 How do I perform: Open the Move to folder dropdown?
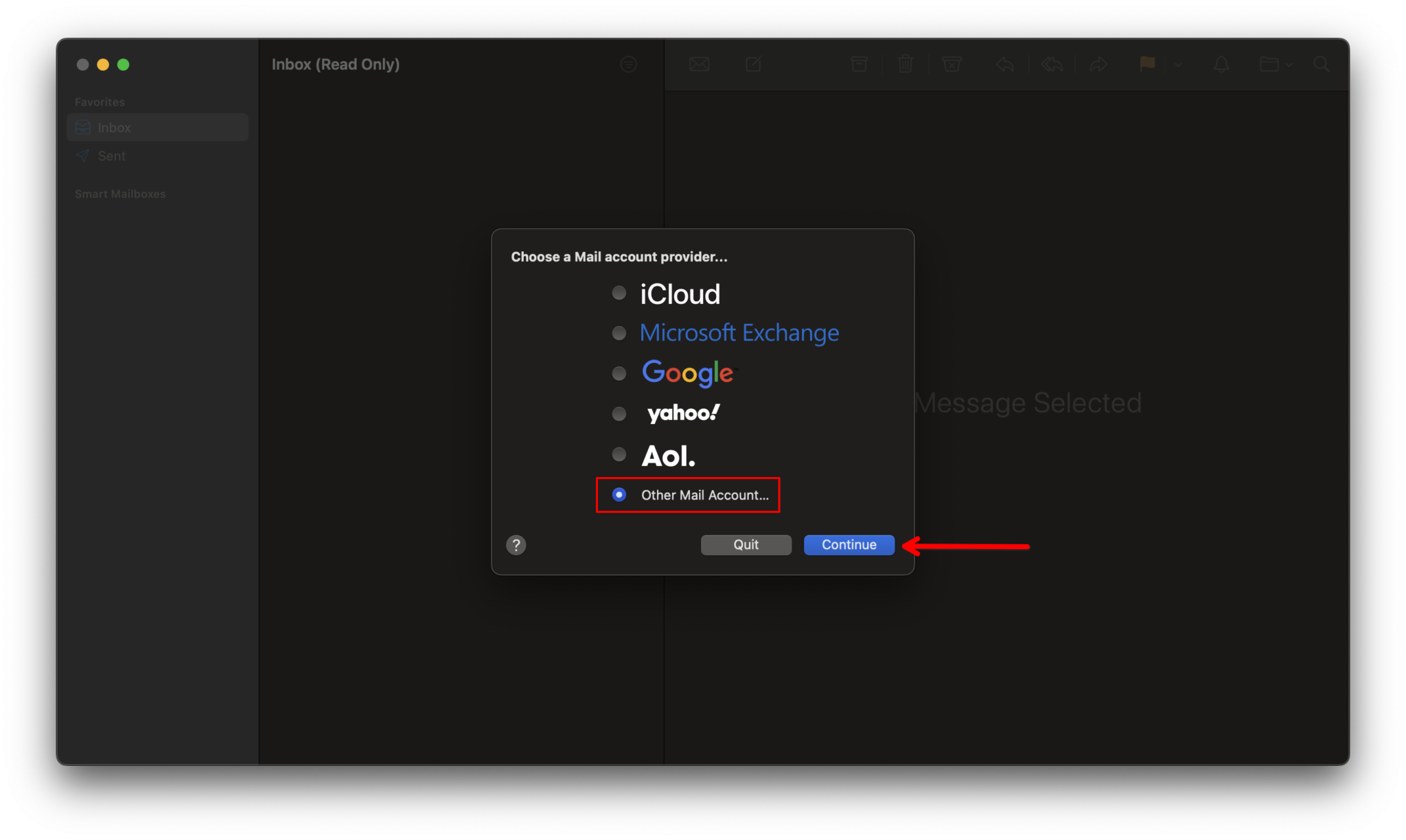click(1276, 65)
